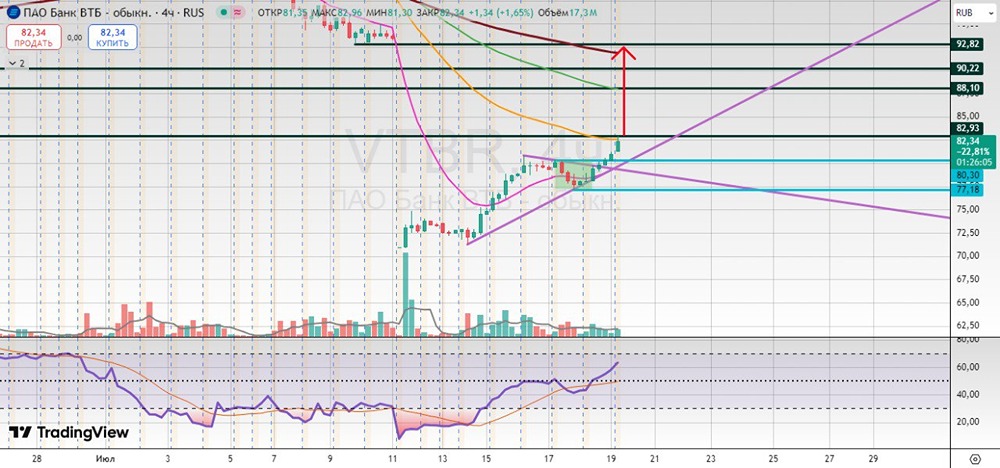This screenshot has width=1000, height=468.
Task: Click the 60,00 RSI axis tick
Action: (x=967, y=367)
